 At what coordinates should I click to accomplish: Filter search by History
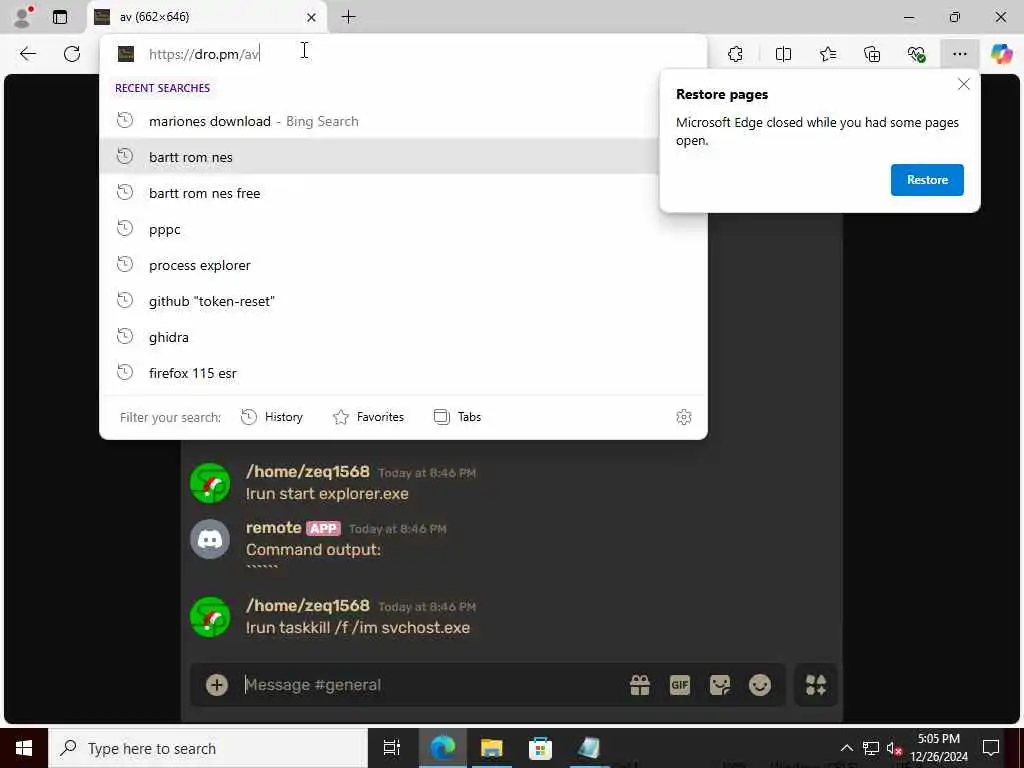click(x=272, y=417)
